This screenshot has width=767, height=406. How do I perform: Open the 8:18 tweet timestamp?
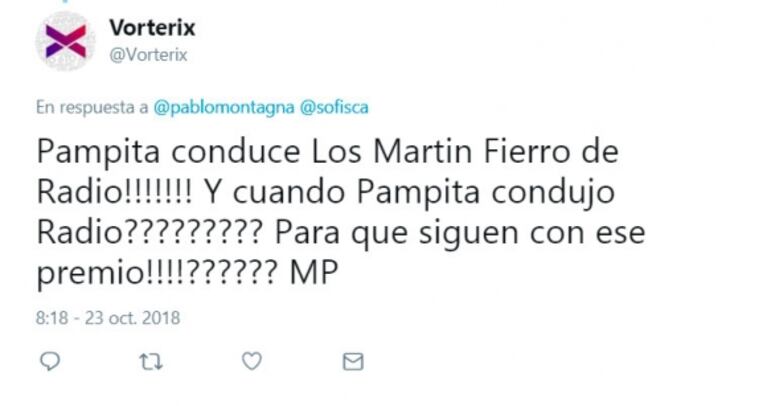[52, 318]
